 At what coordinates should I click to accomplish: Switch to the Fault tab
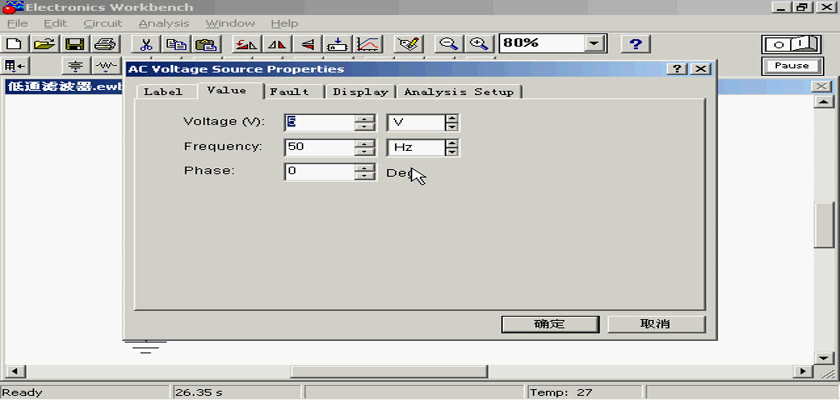290,92
